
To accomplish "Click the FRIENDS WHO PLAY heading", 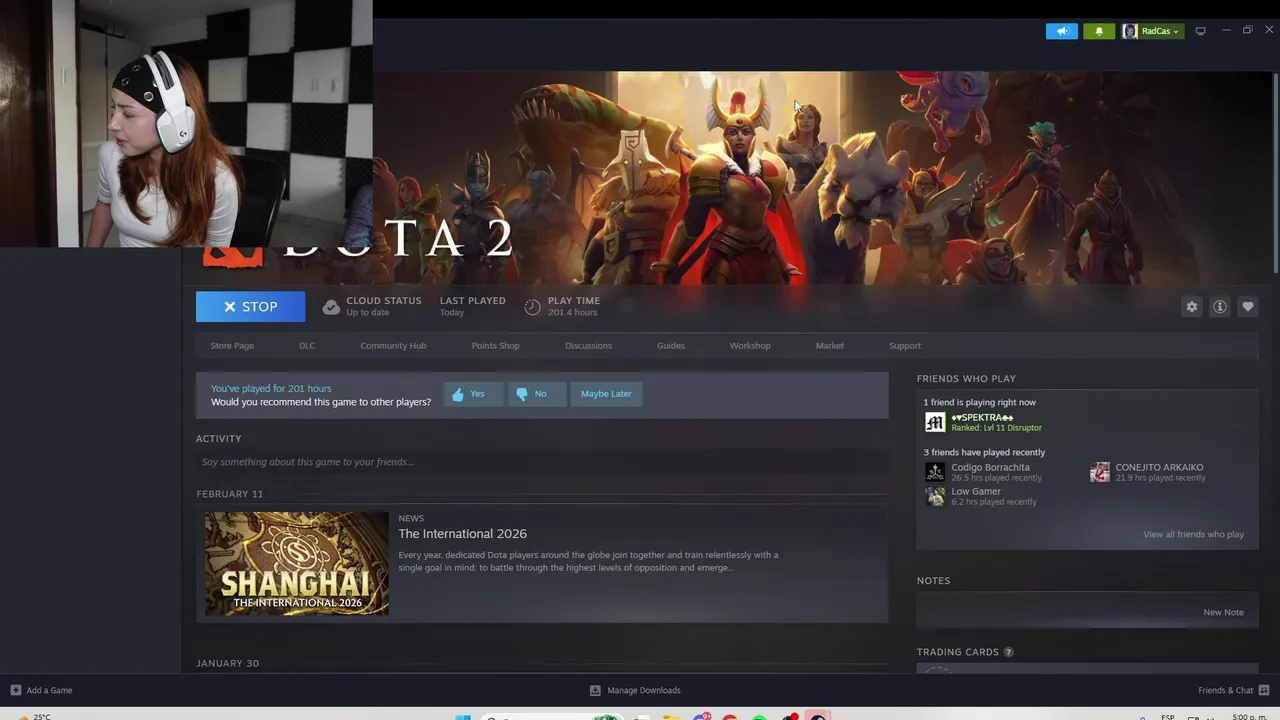I will tap(966, 379).
